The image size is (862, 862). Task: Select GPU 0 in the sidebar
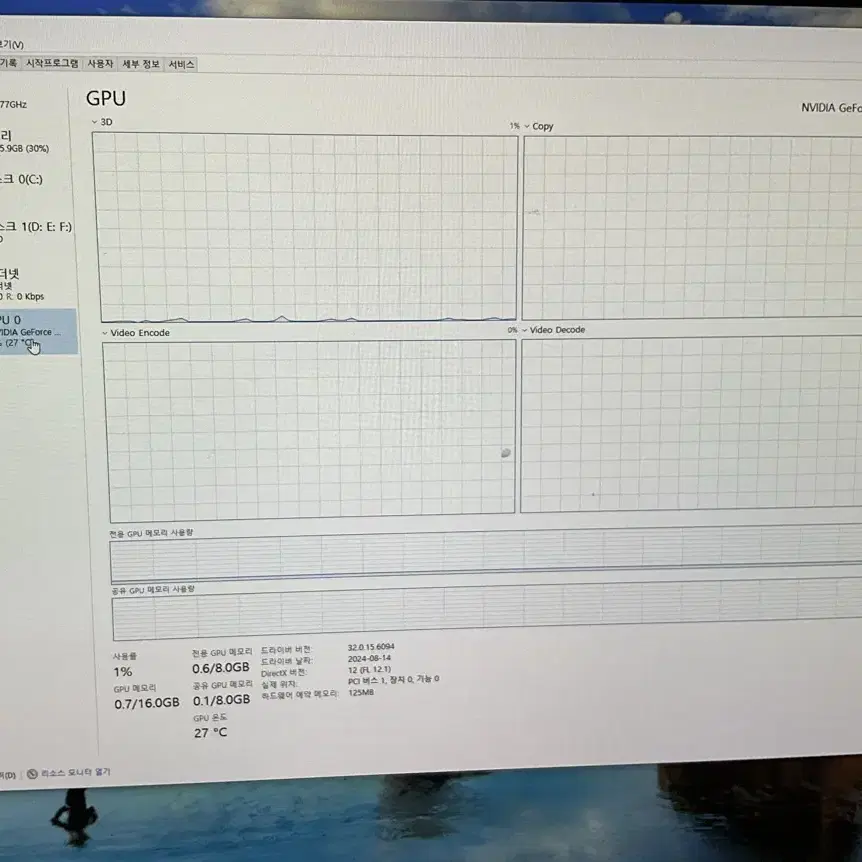pyautogui.click(x=37, y=331)
